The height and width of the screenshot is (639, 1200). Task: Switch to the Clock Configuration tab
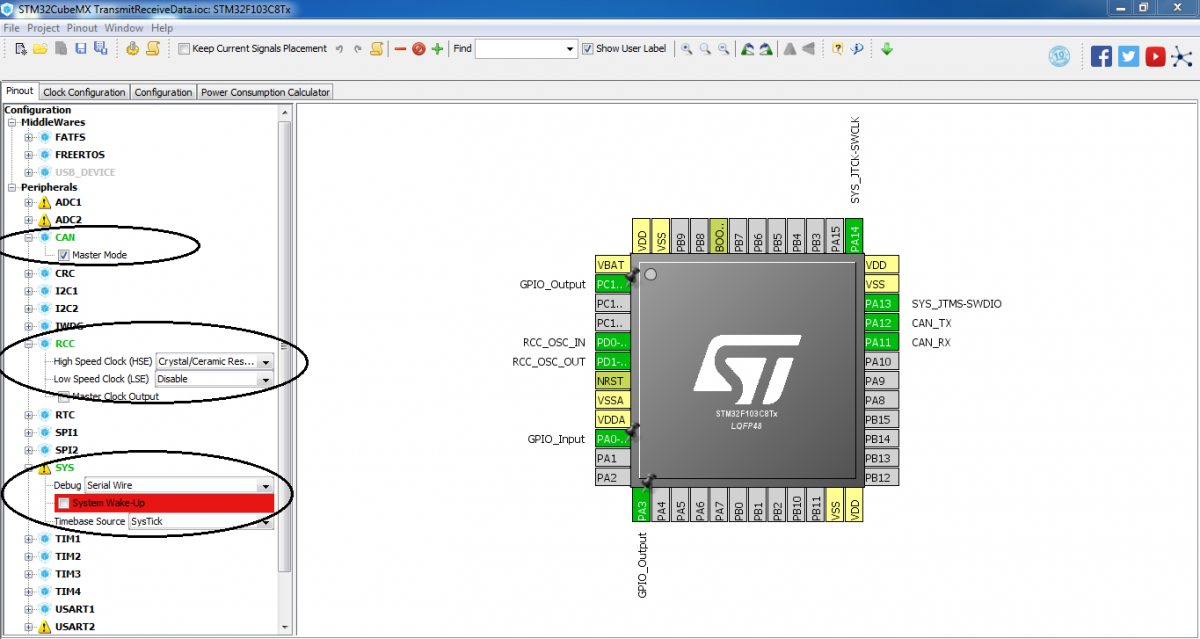(84, 91)
